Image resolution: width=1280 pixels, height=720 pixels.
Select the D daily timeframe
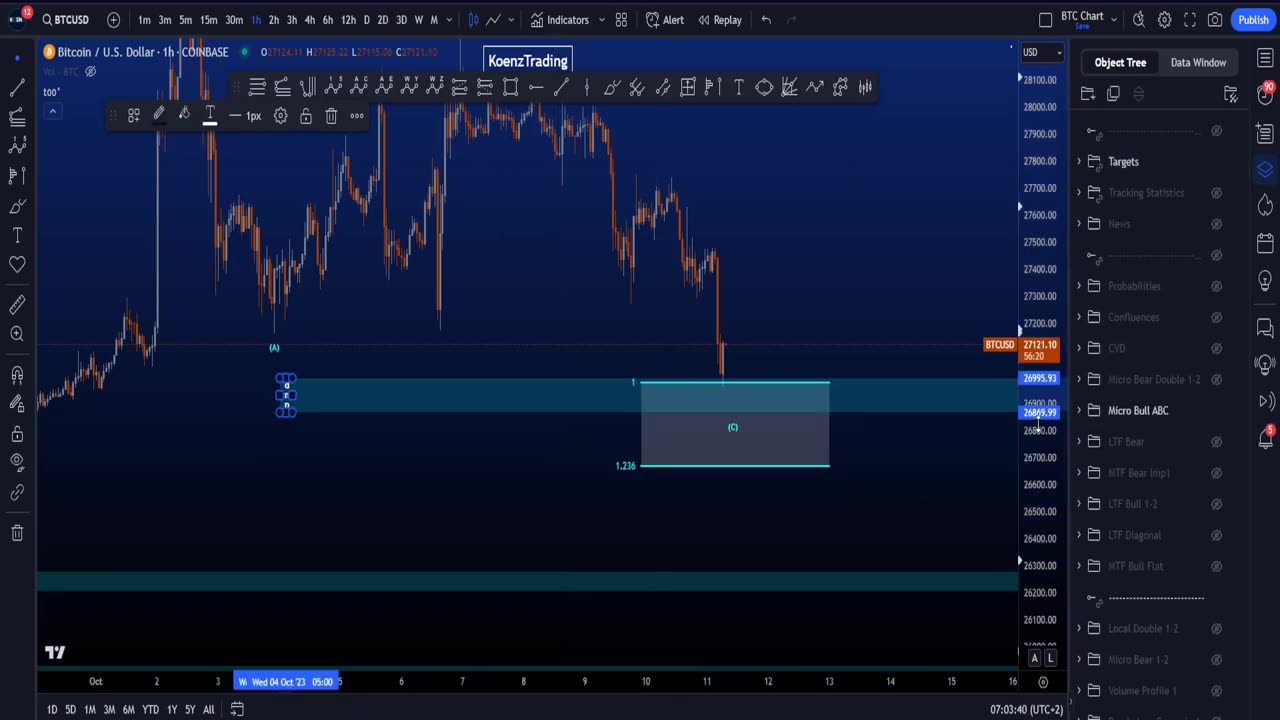pos(366,20)
